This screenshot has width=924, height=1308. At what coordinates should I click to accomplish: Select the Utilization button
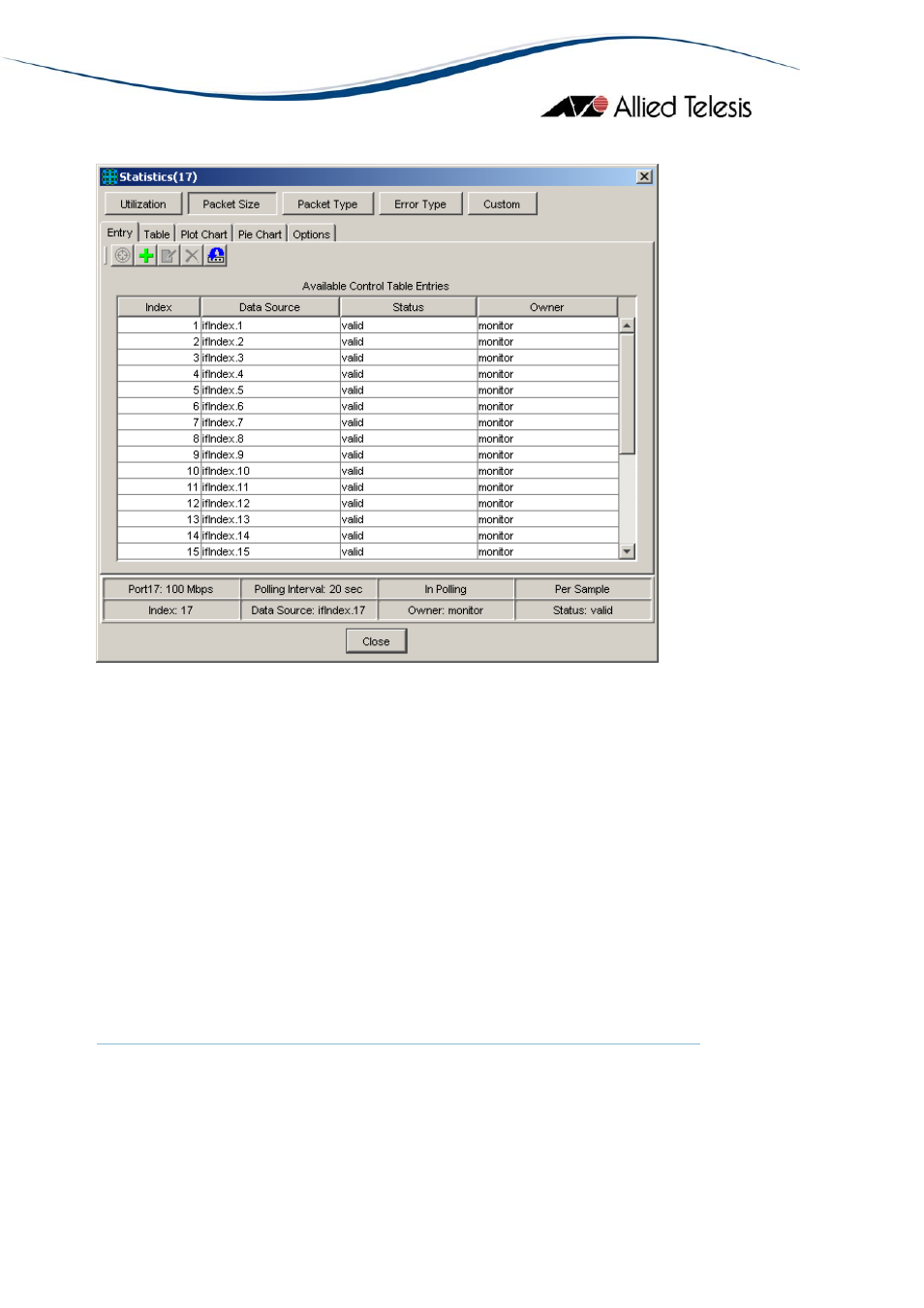(143, 204)
